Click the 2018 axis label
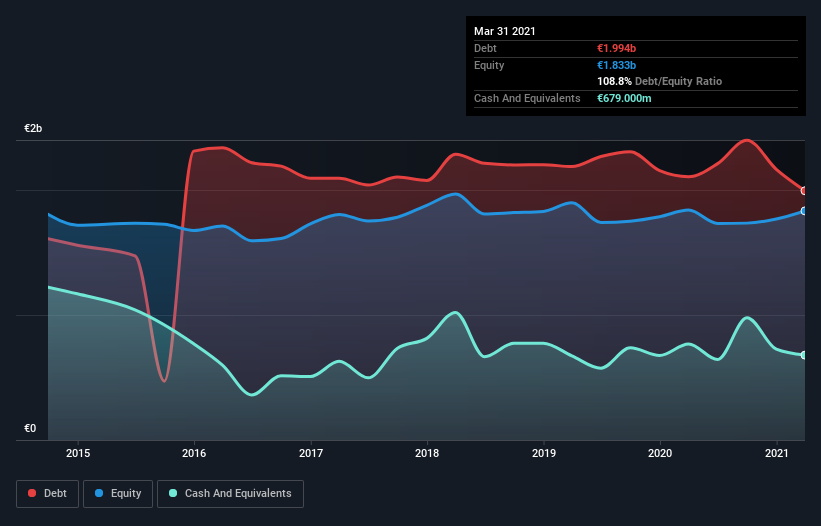 click(x=427, y=453)
